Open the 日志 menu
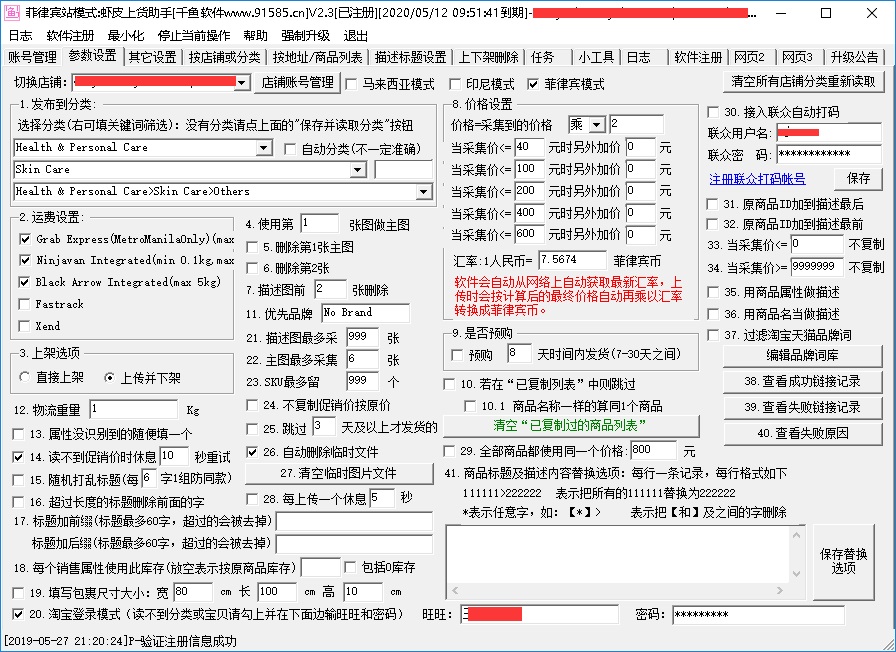 pos(21,35)
